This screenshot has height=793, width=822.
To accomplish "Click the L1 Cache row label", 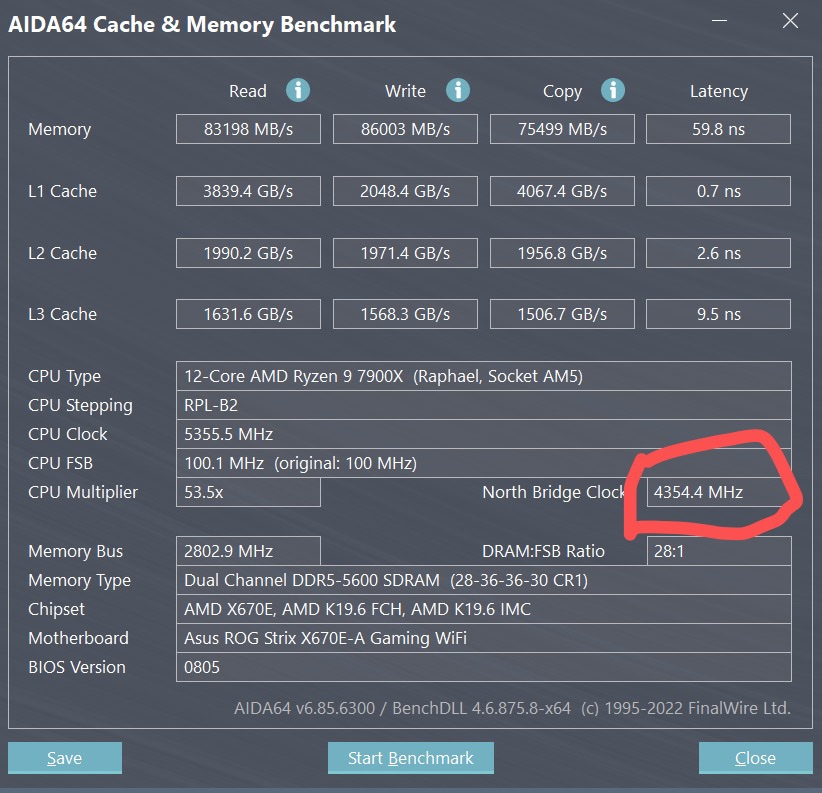I will pyautogui.click(x=62, y=191).
